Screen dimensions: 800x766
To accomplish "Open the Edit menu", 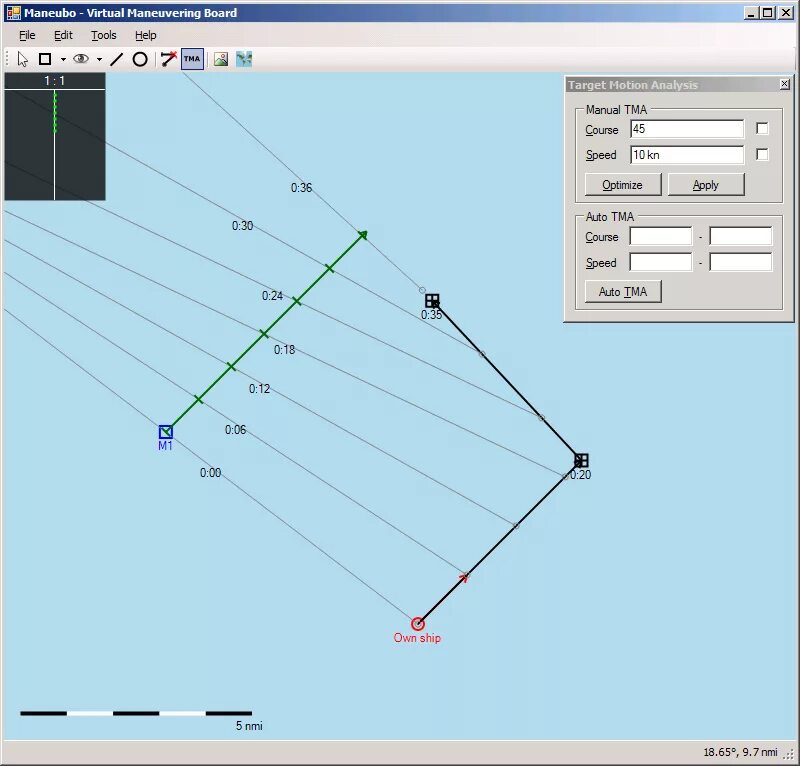I will [x=63, y=34].
